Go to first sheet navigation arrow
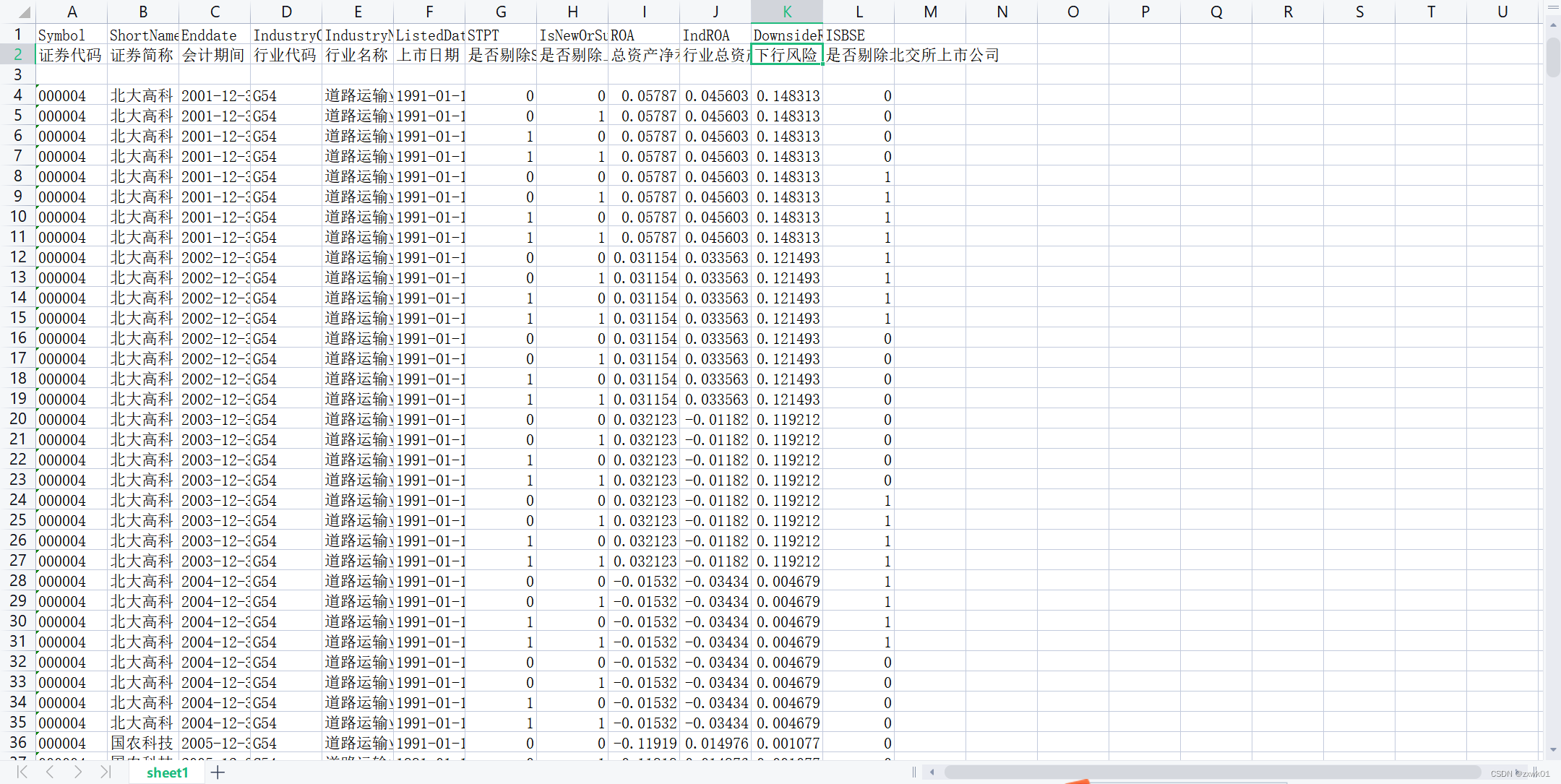Image resolution: width=1561 pixels, height=784 pixels. [22, 772]
